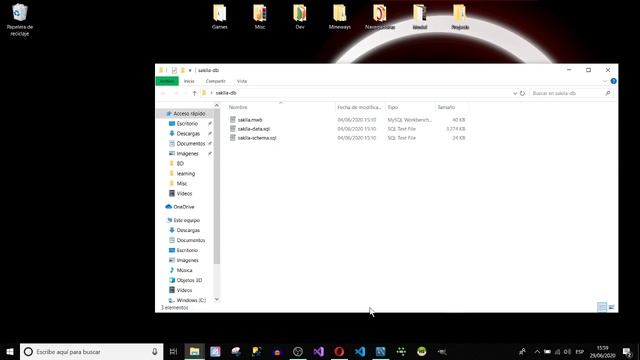Screen dimensions: 640x360
Task: Launch the Opera browser from the taskbar
Action: pyautogui.click(x=339, y=351)
